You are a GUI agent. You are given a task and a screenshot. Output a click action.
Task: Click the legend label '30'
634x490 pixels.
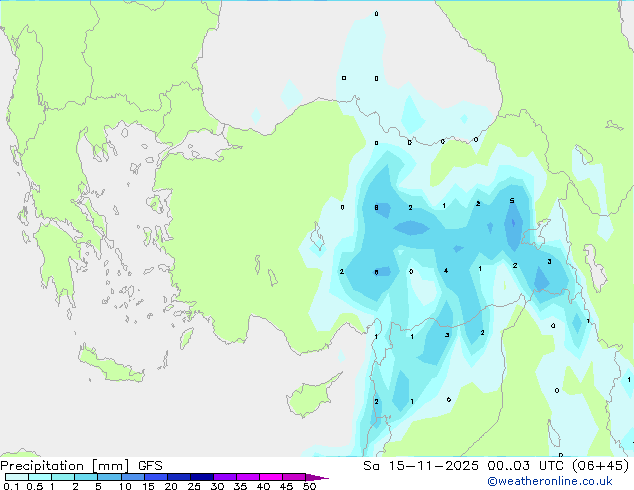tap(218, 486)
